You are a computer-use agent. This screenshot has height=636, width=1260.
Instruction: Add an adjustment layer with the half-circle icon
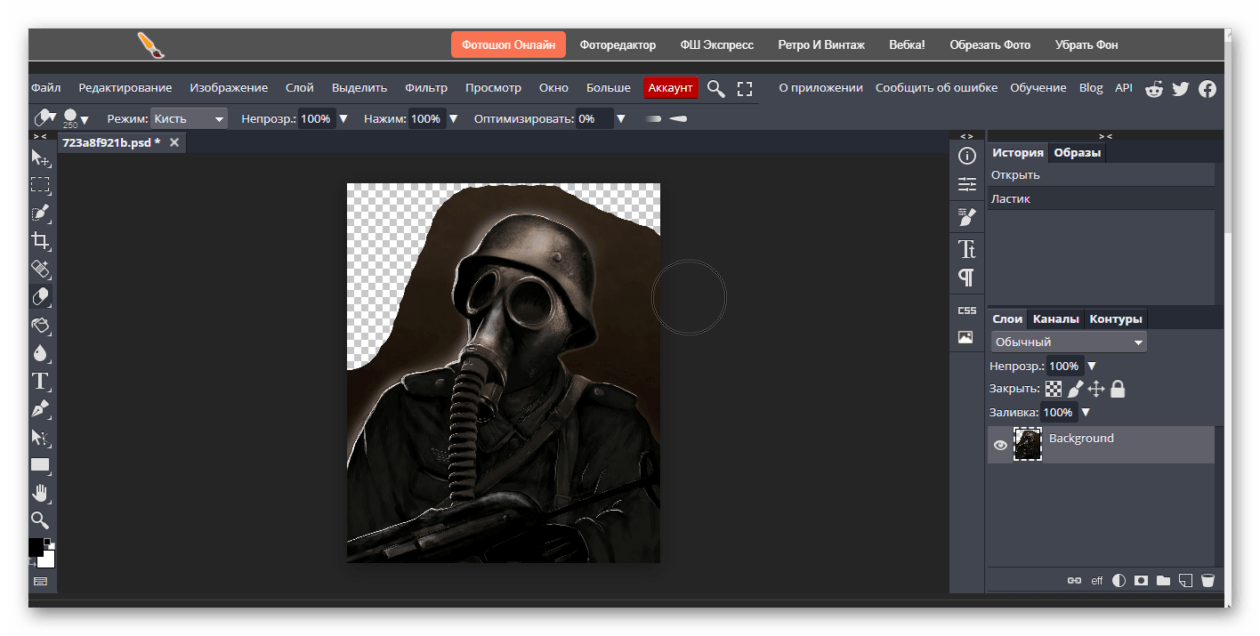pos(1118,580)
